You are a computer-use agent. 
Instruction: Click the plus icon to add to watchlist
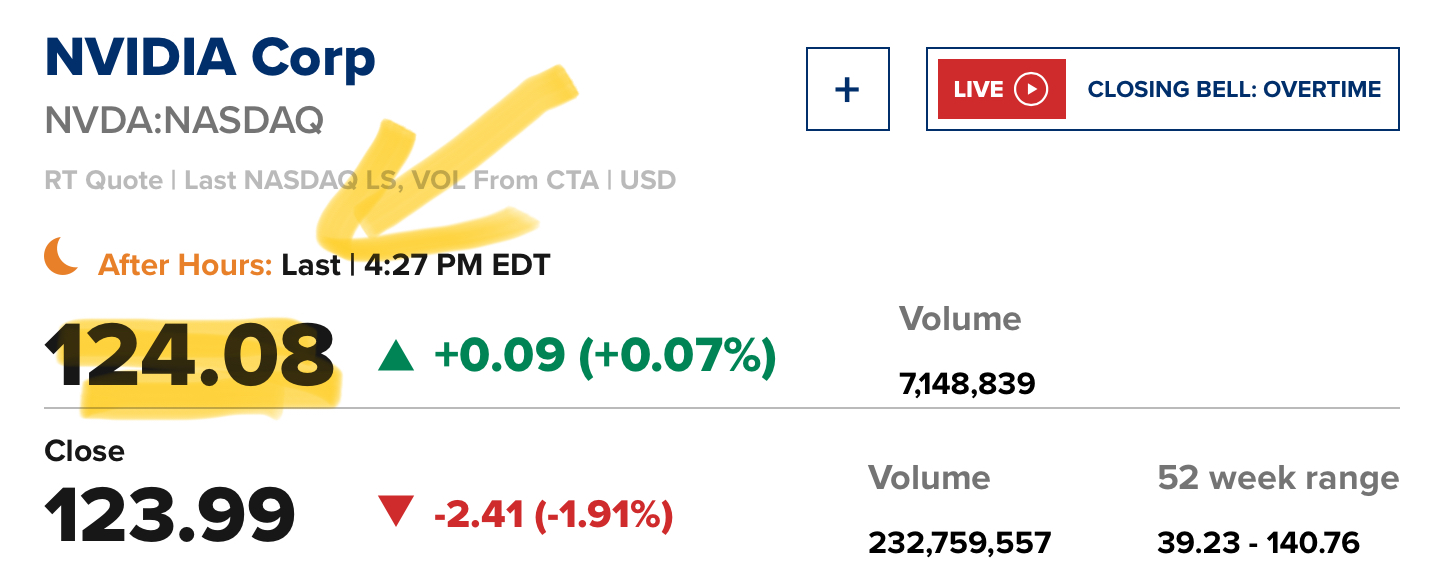(x=847, y=89)
